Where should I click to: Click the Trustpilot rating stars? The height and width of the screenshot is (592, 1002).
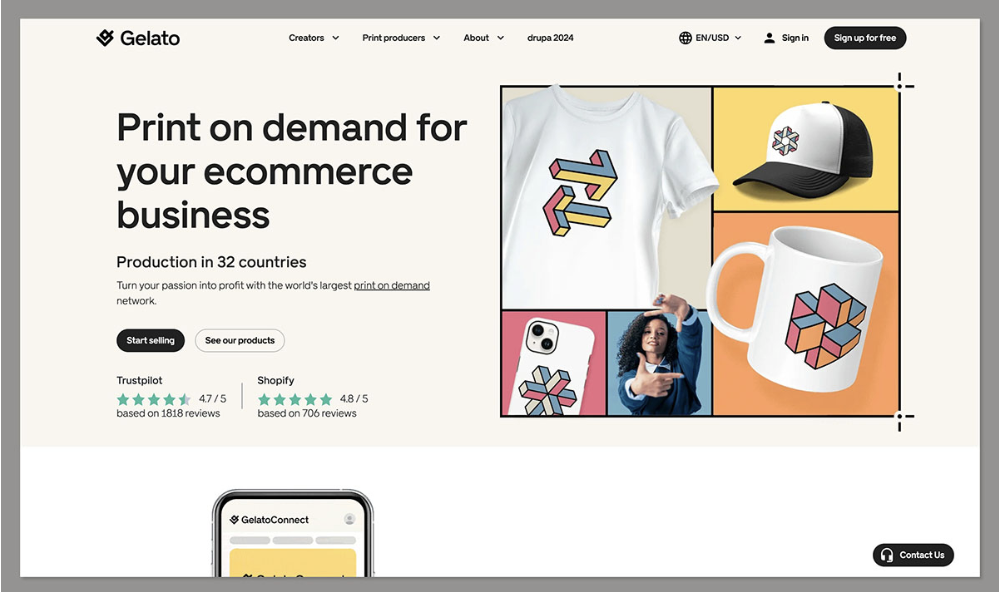pyautogui.click(x=153, y=399)
